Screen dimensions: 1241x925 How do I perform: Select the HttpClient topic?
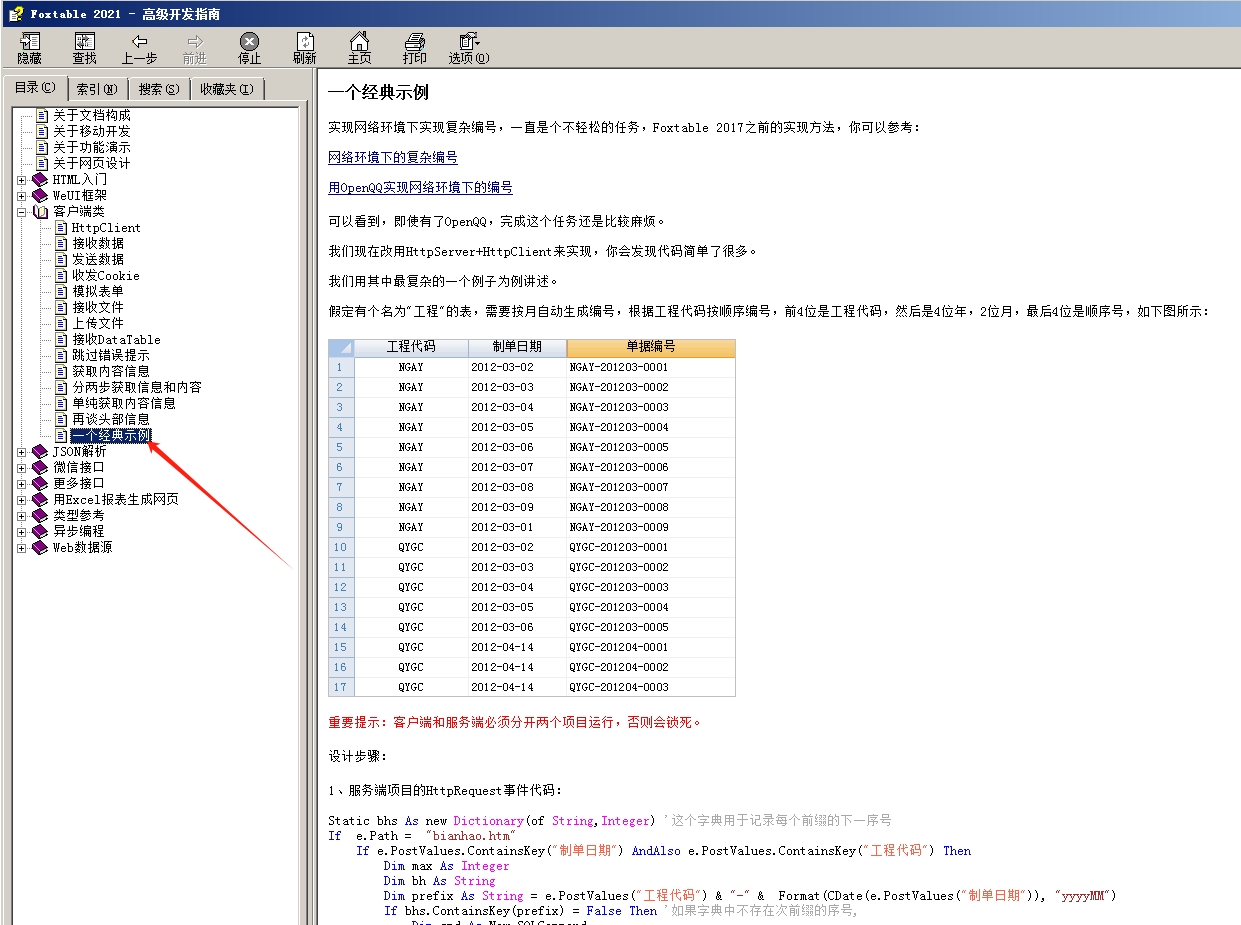(106, 228)
